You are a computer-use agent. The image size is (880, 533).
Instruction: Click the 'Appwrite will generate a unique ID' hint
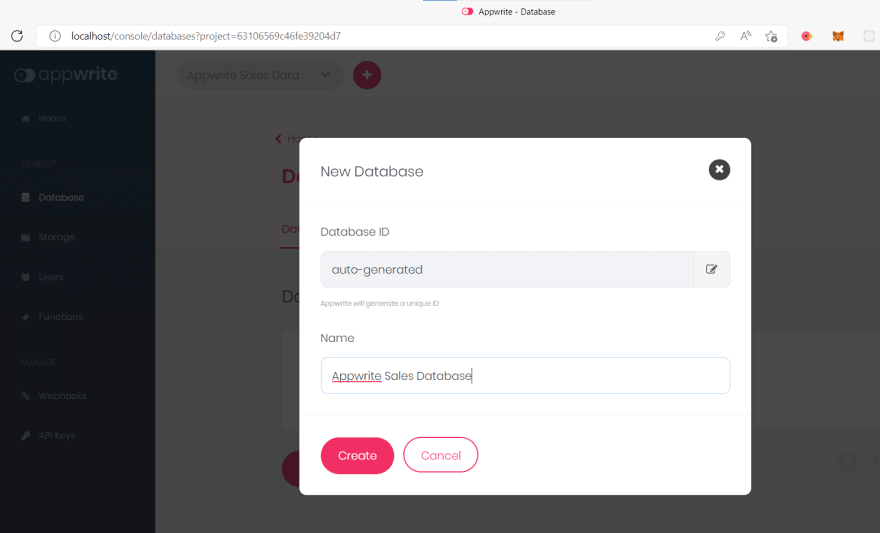(x=379, y=304)
